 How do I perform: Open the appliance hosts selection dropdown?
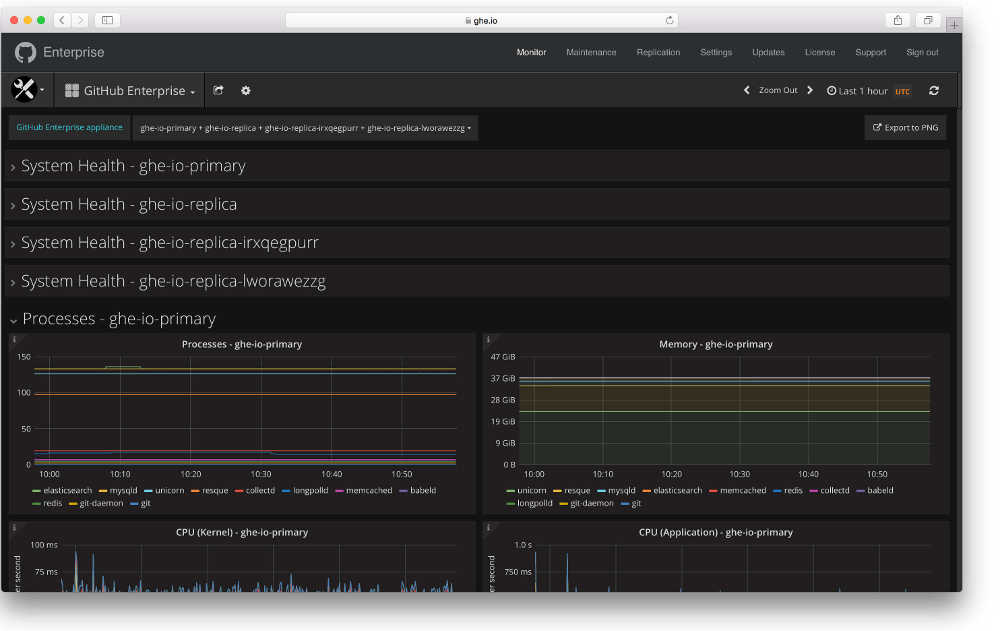[305, 128]
